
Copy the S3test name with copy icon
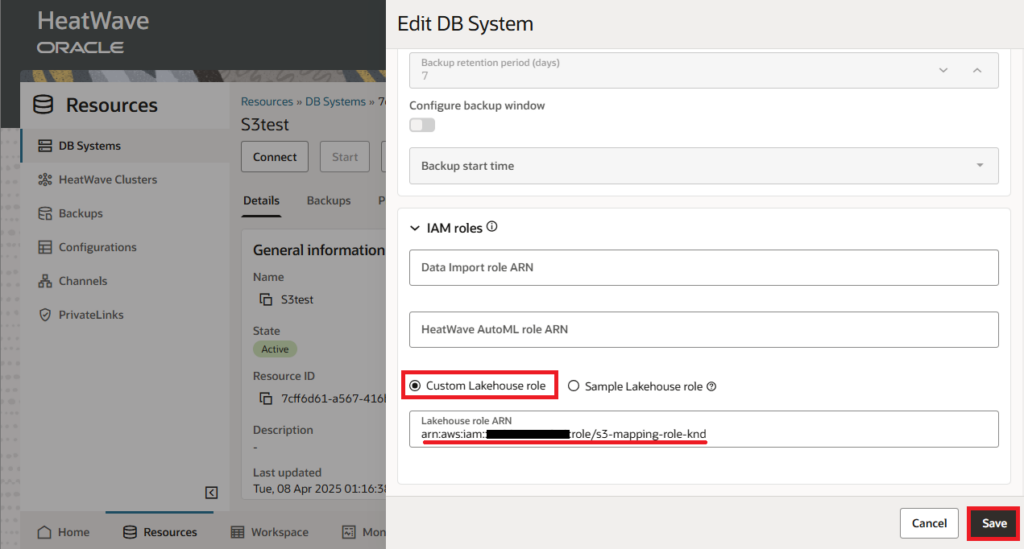coord(266,300)
